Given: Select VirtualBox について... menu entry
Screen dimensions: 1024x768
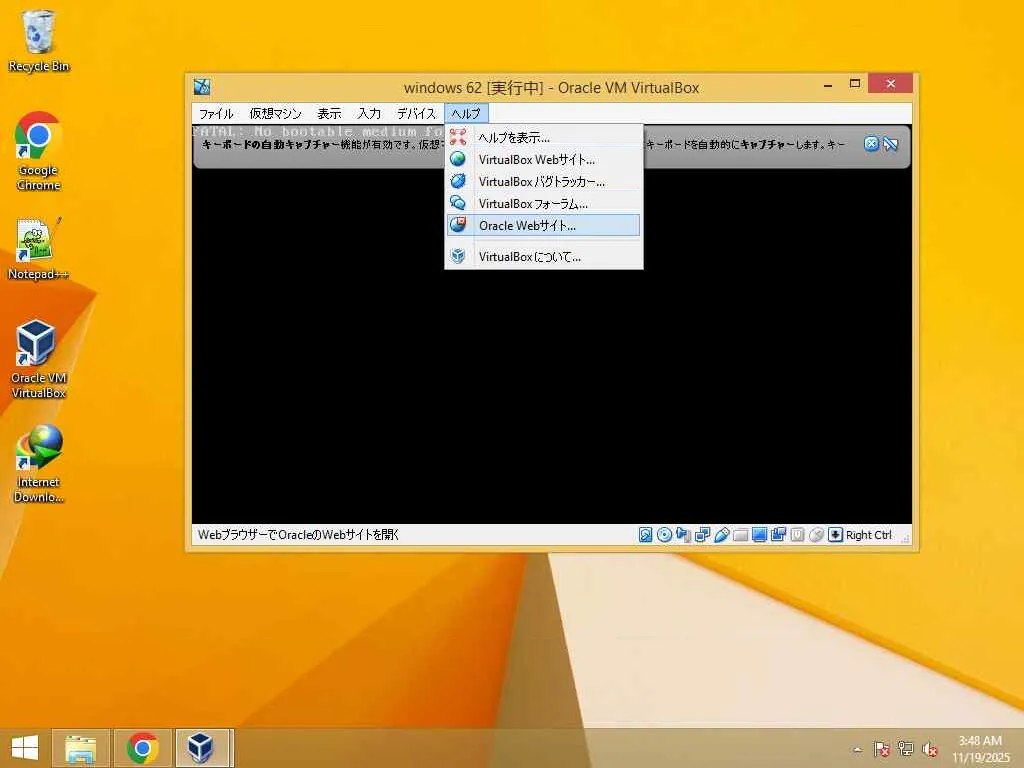Looking at the screenshot, I should [x=543, y=257].
